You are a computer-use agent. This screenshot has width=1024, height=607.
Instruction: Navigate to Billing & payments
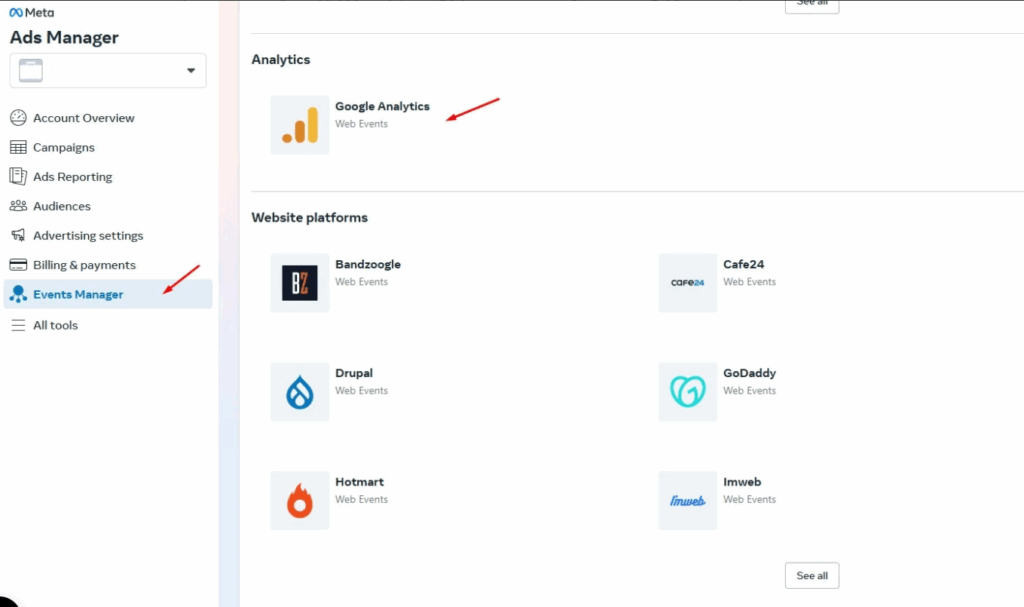(84, 265)
